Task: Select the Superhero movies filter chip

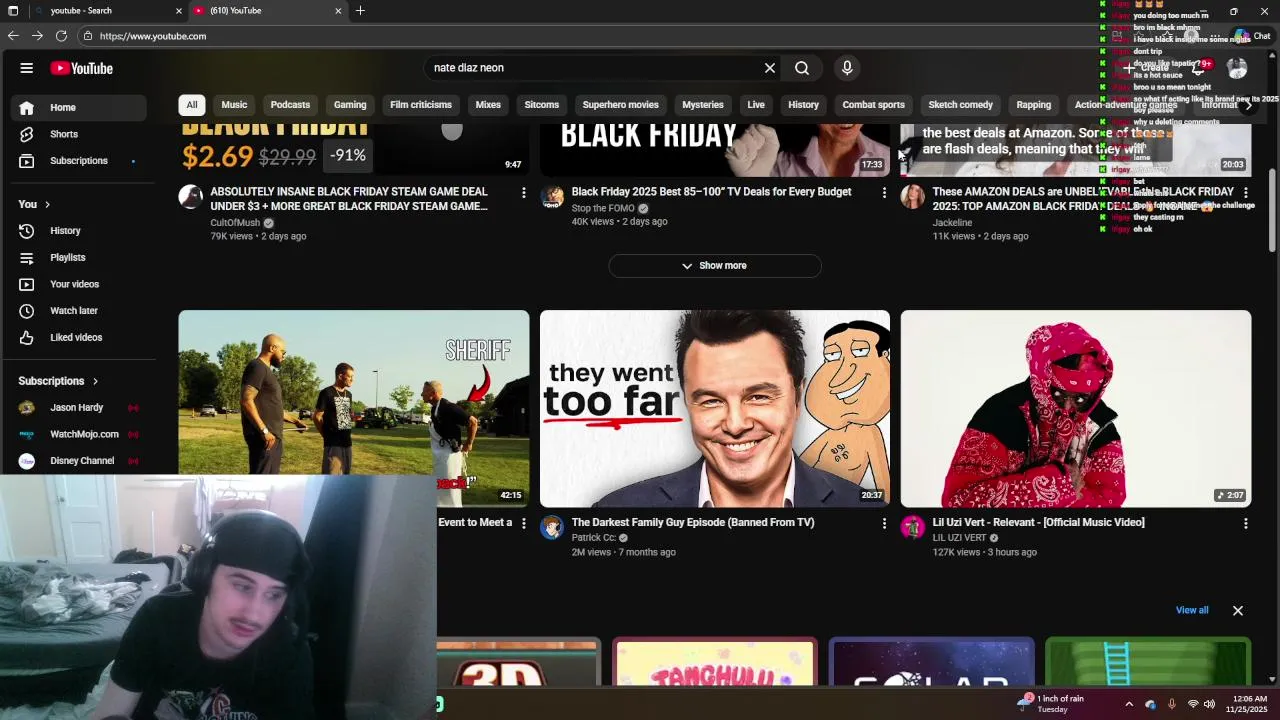Action: point(621,105)
